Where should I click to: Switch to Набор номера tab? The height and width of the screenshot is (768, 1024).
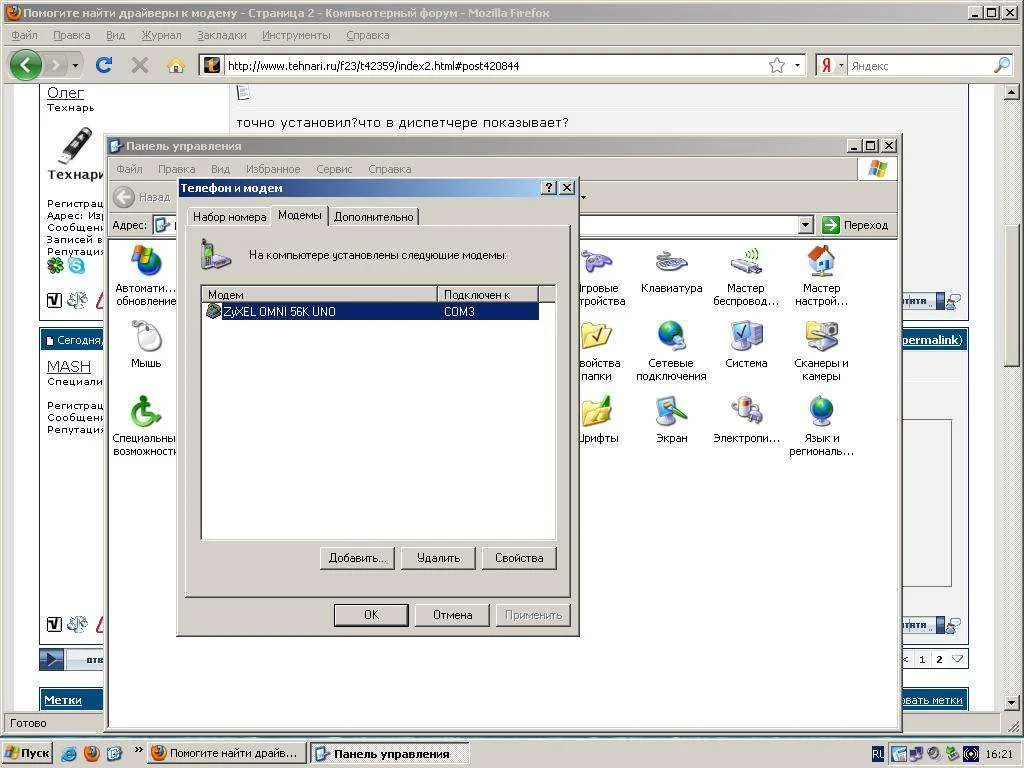pos(229,217)
